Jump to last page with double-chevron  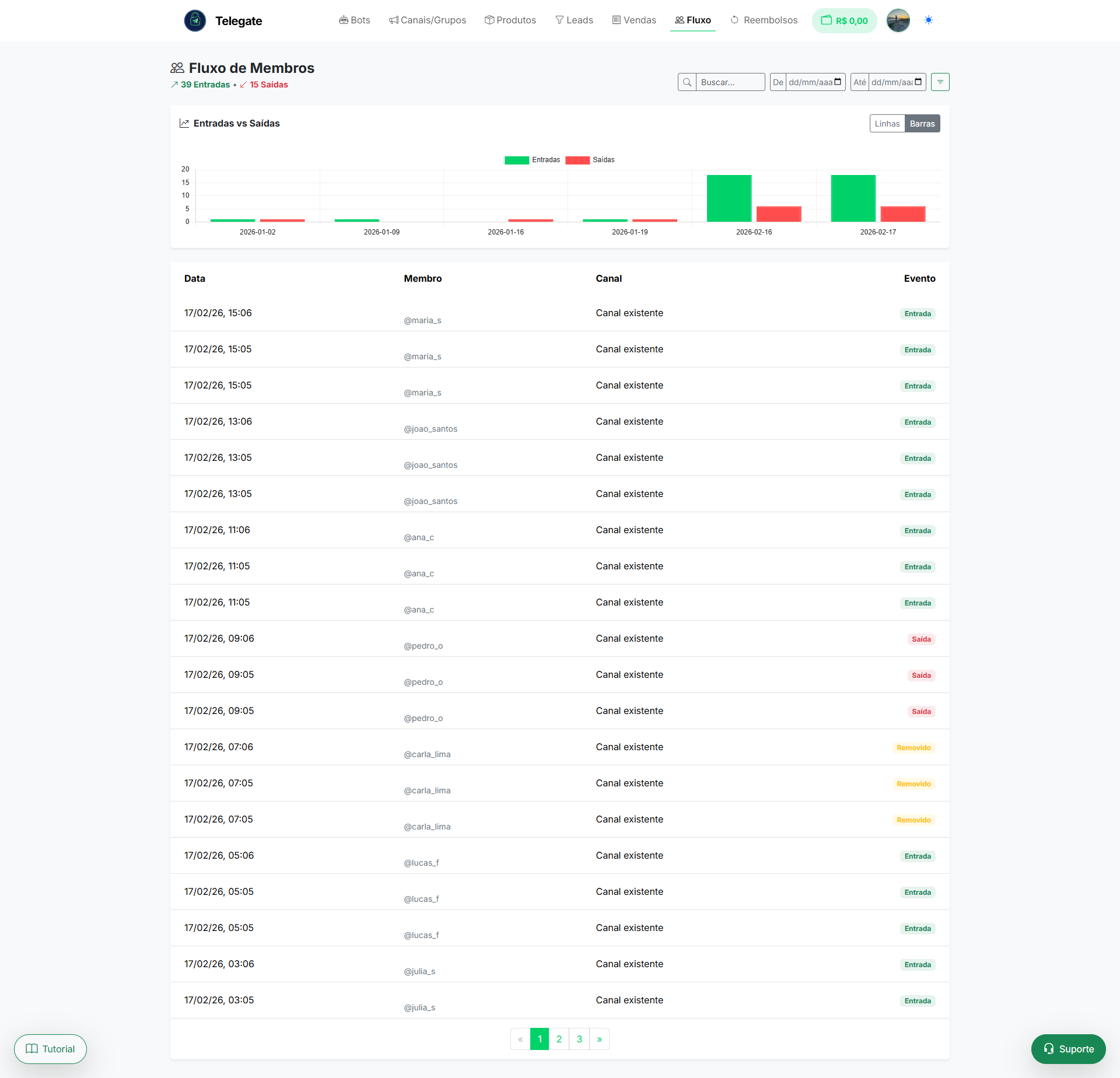(x=600, y=1039)
